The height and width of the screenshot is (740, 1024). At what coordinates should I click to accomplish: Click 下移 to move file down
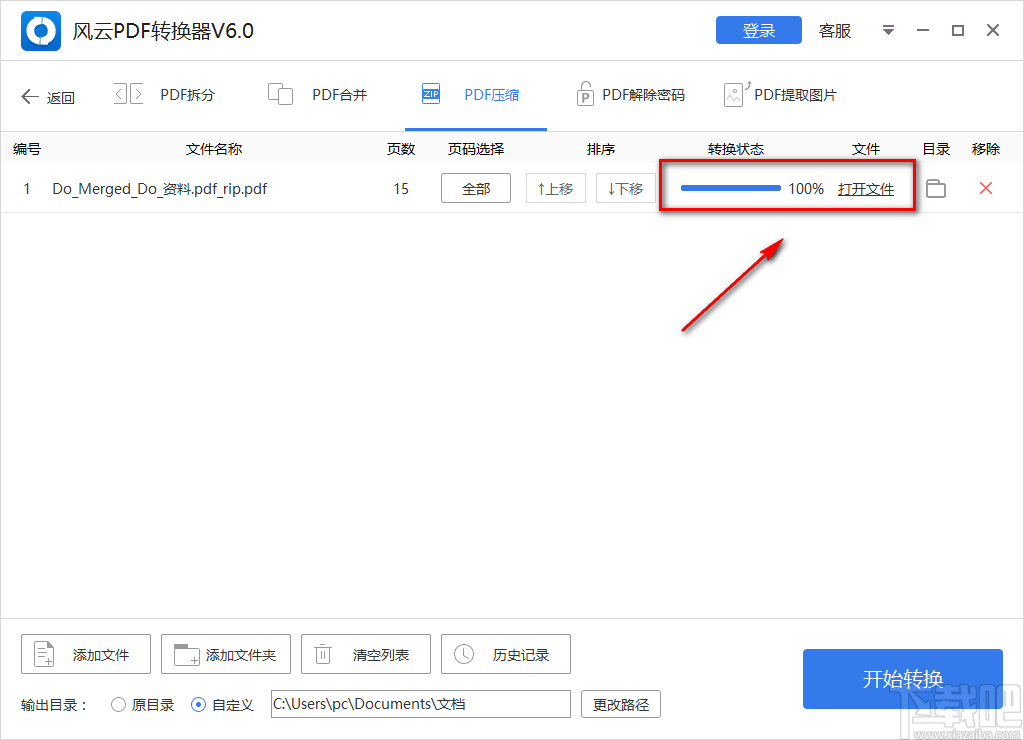(625, 188)
